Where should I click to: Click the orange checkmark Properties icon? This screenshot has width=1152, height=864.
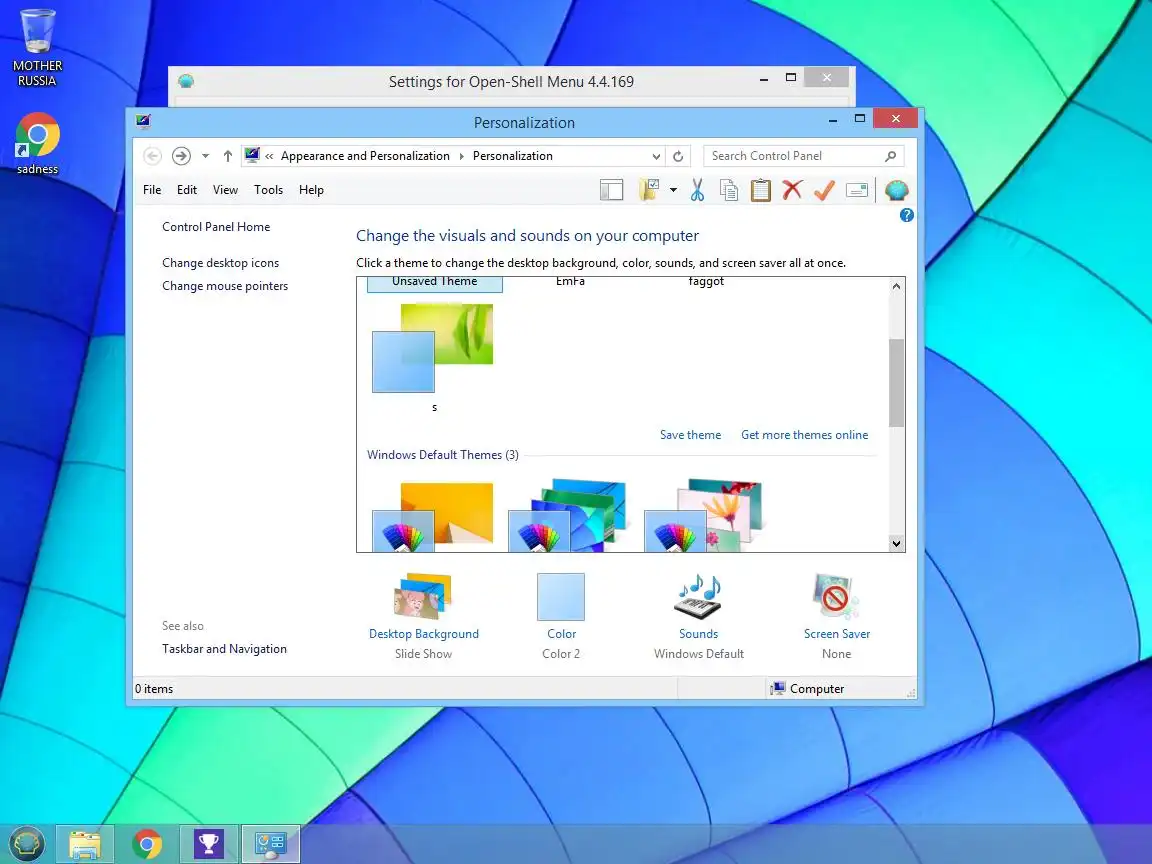(x=824, y=190)
